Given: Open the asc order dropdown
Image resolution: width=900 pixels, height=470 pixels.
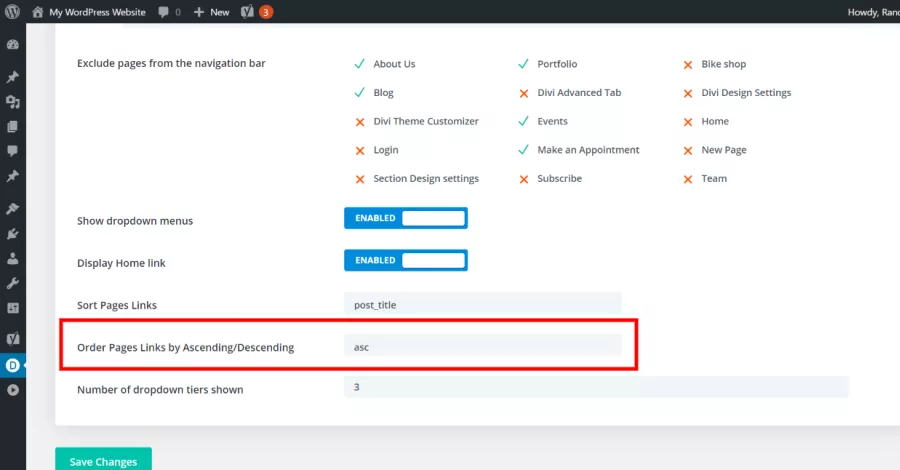Looking at the screenshot, I should [483, 345].
